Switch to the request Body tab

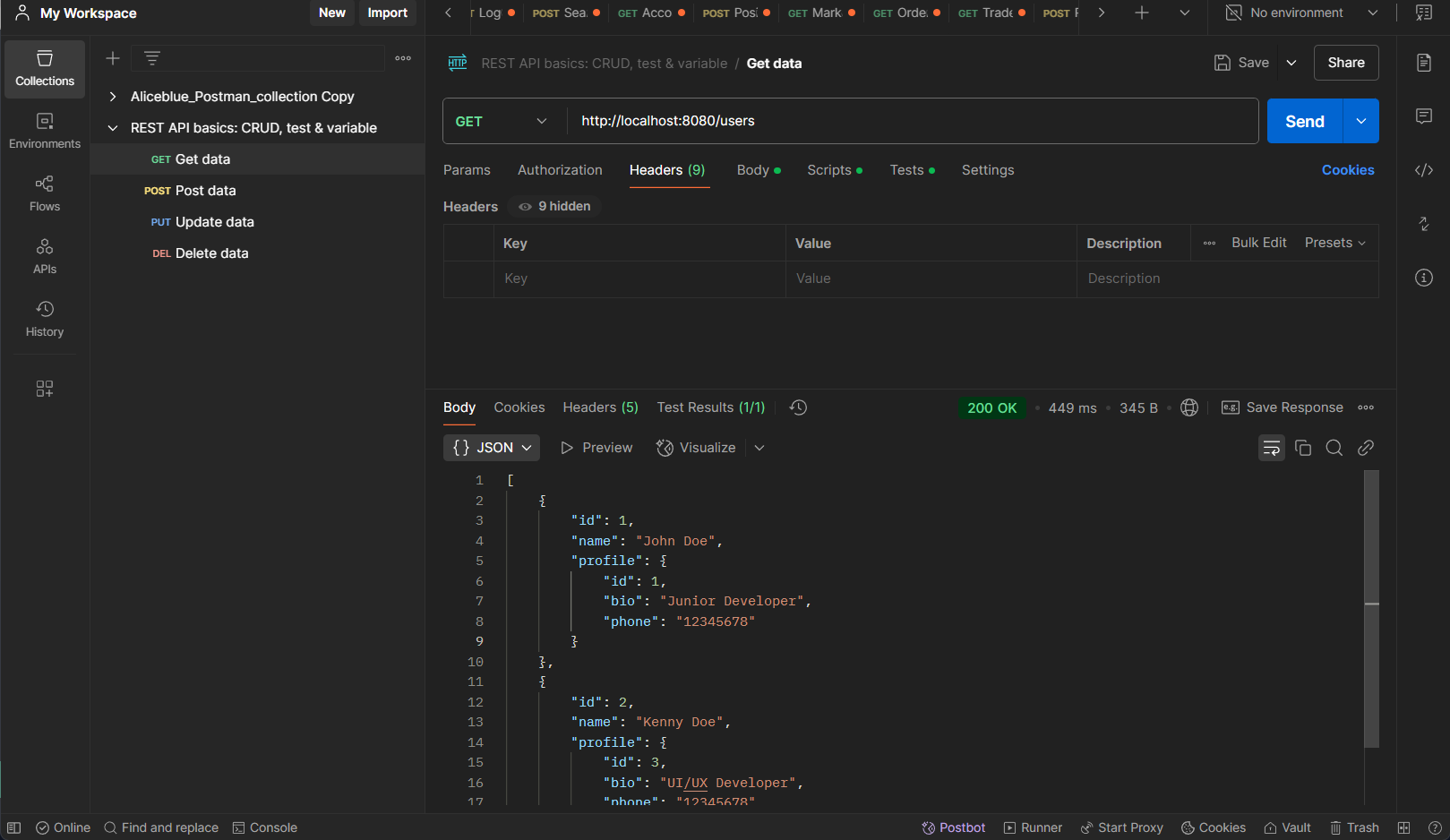click(x=759, y=170)
